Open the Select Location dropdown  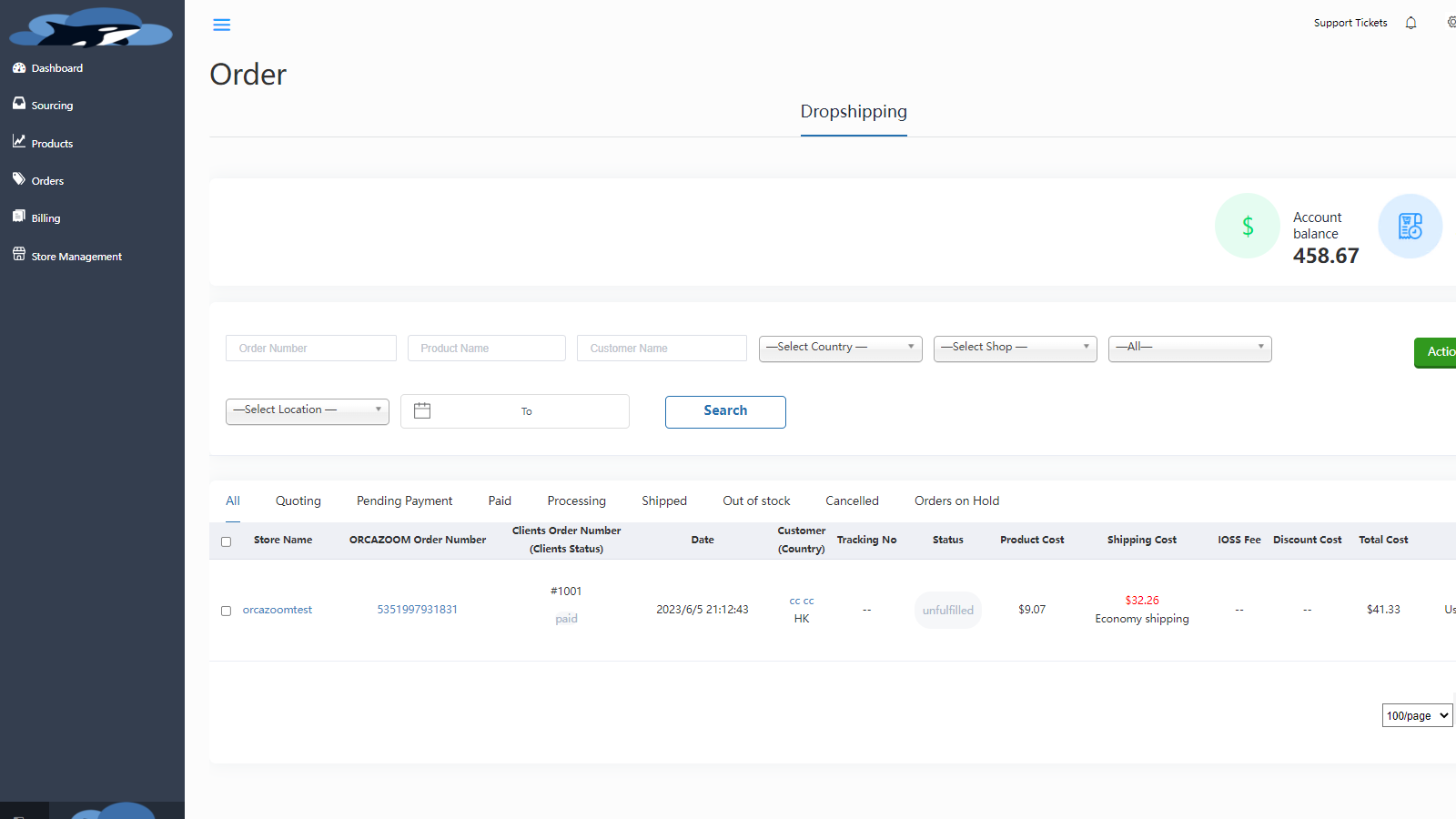coord(308,411)
